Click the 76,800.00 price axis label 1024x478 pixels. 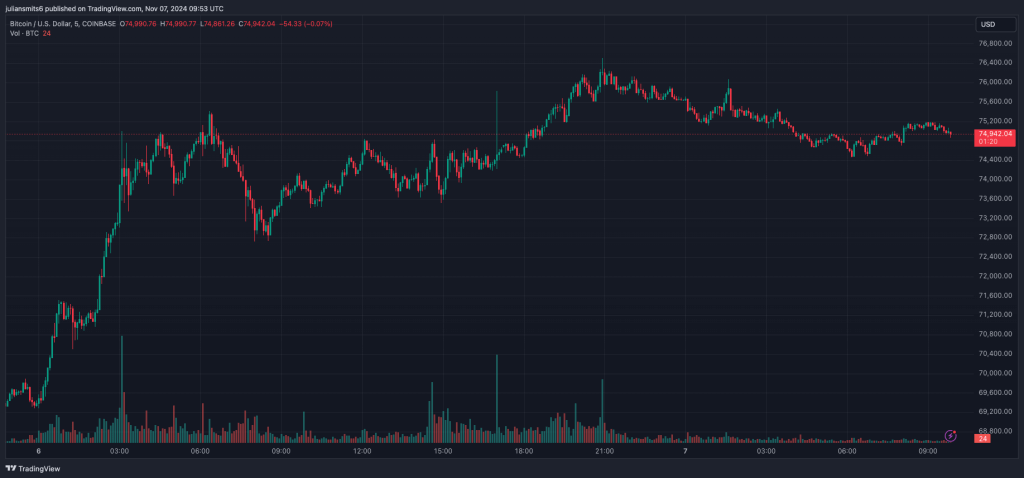(x=995, y=44)
